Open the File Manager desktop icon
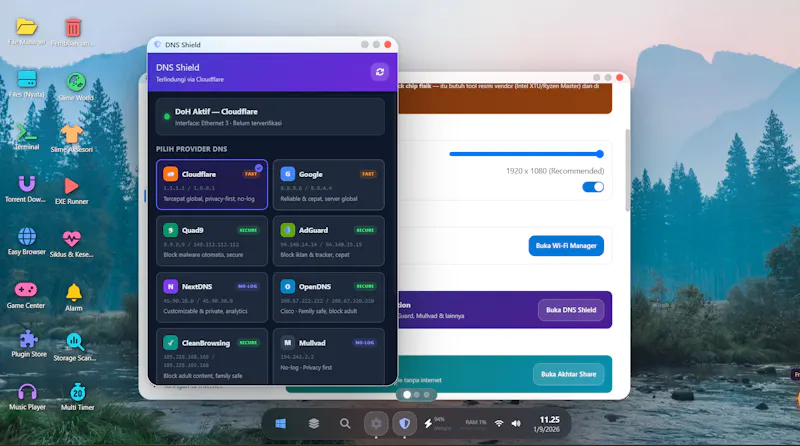The height and width of the screenshot is (446, 800). [x=27, y=27]
